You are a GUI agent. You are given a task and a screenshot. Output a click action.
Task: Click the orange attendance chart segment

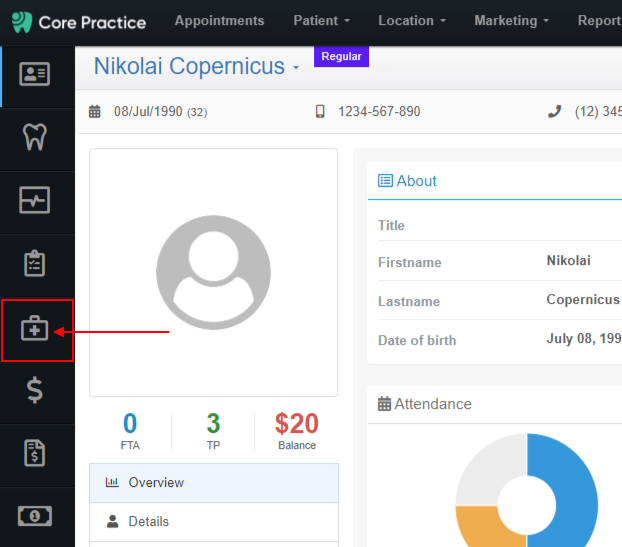485,527
